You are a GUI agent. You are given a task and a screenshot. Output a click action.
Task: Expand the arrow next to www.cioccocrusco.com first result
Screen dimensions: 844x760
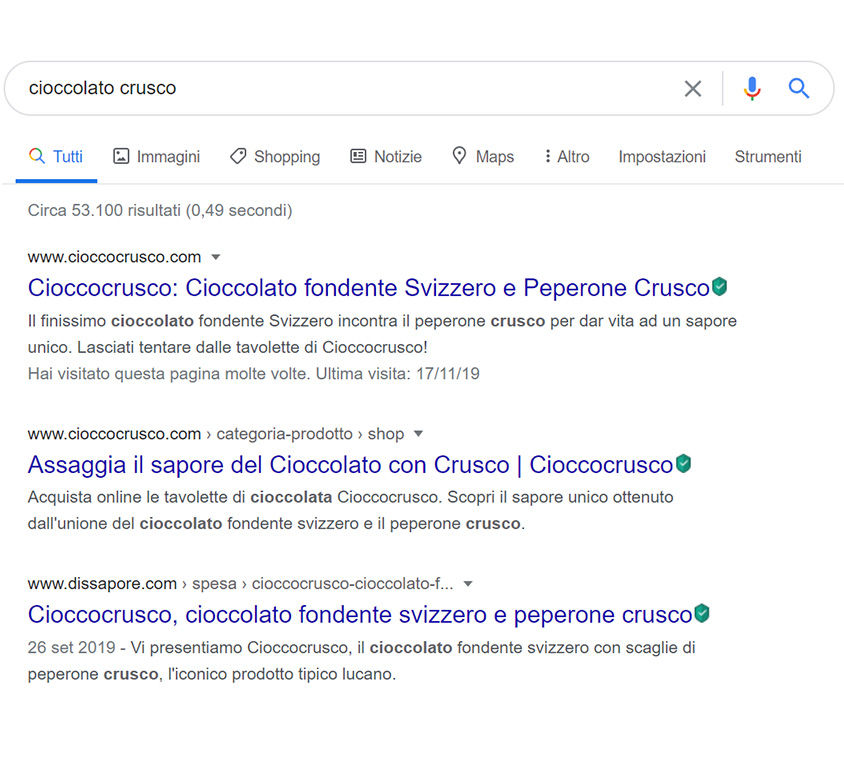(216, 257)
